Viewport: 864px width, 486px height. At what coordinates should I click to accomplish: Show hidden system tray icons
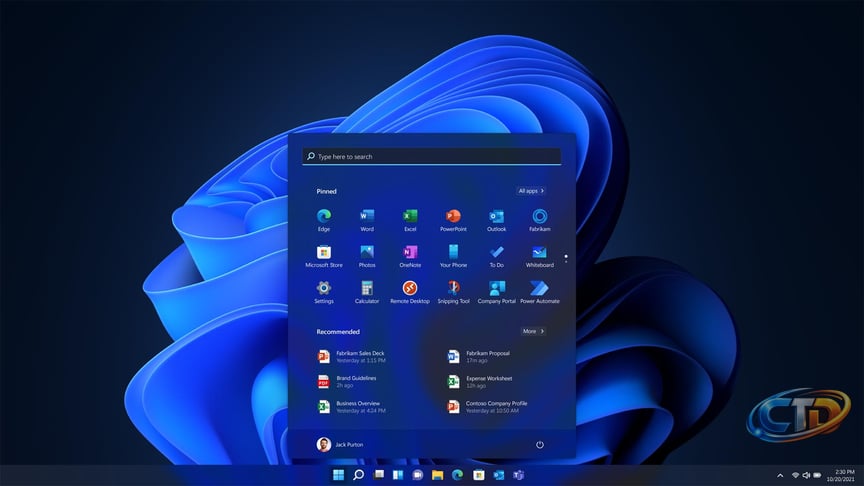(780, 476)
